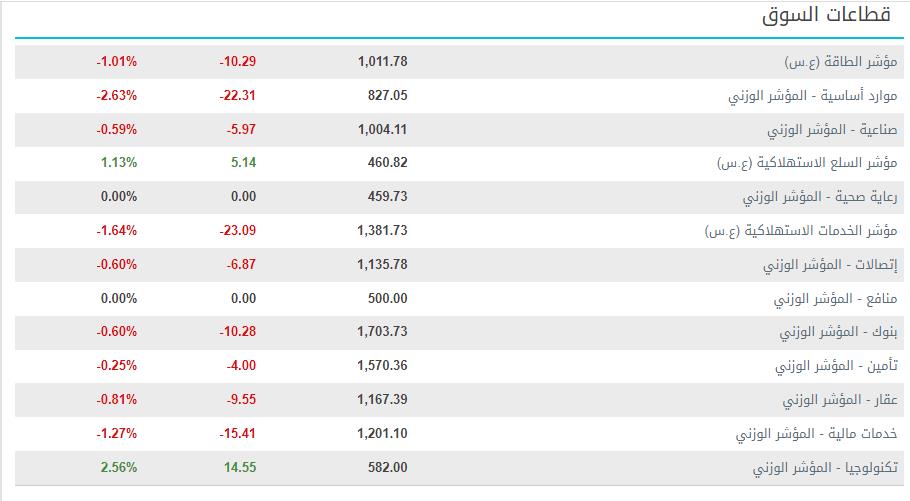Open the مؤشر الطاقة (ع.س) sector row
The image size is (910, 501).
tap(459, 62)
